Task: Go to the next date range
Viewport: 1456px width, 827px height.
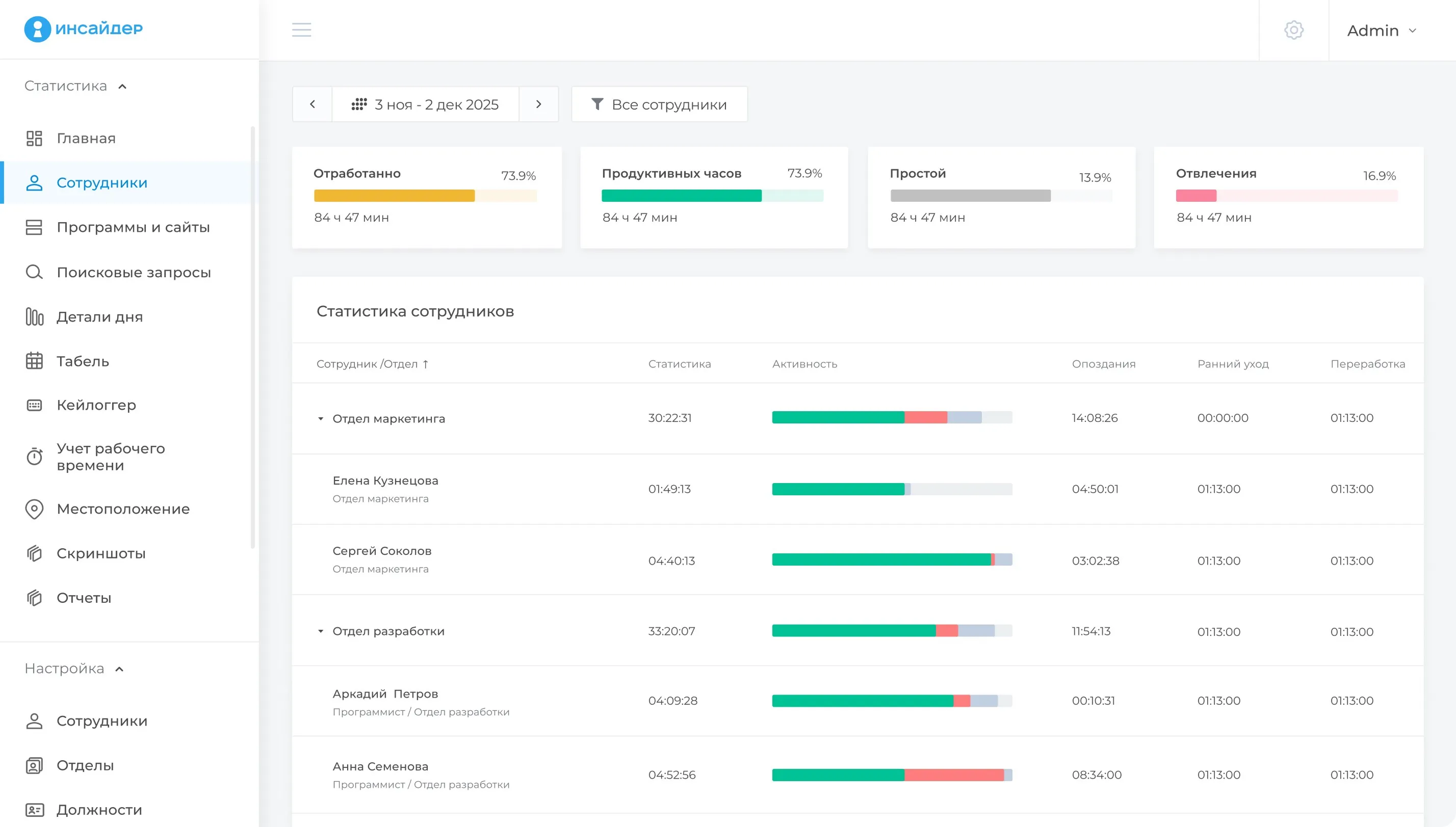Action: 538,104
